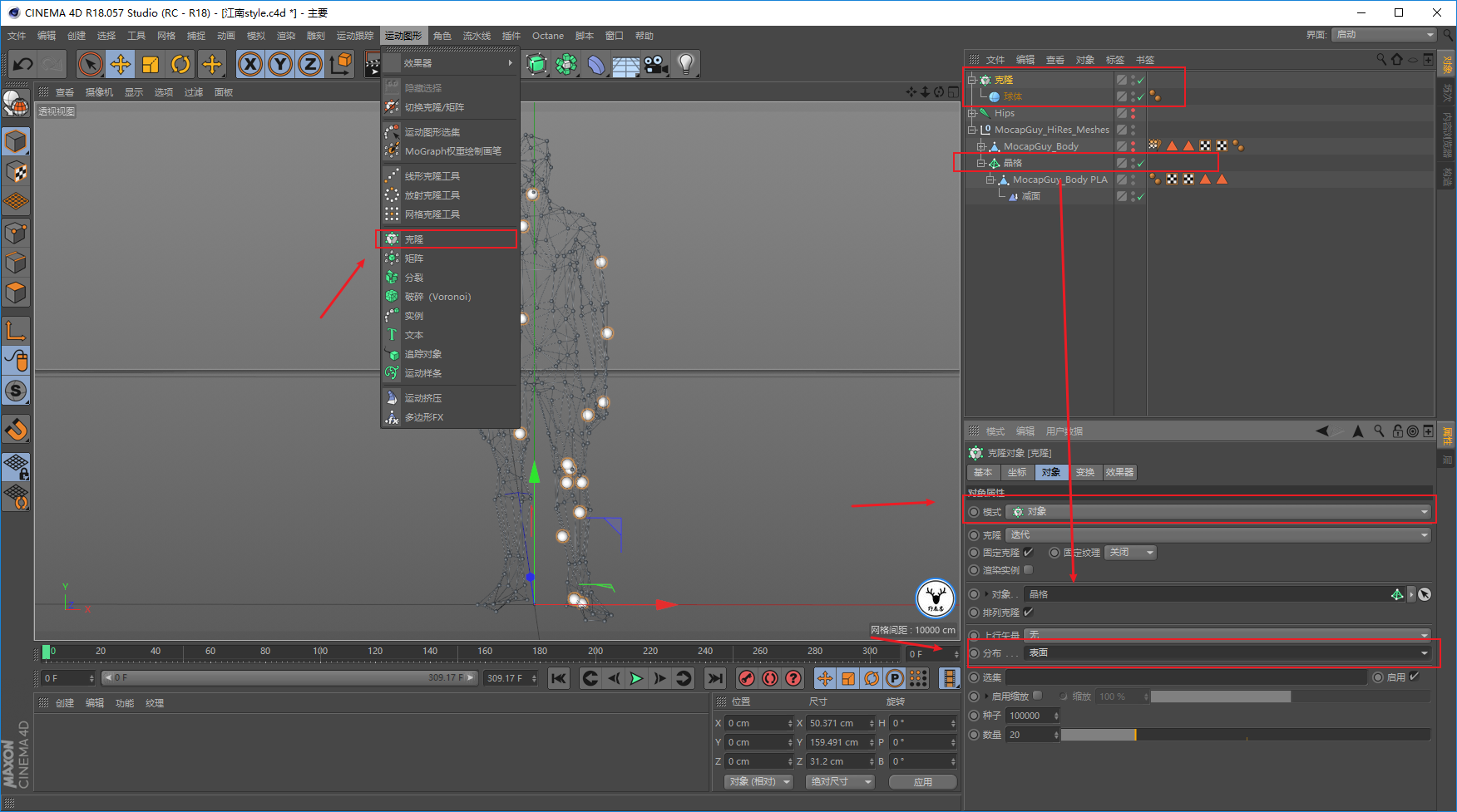Click timeline ruler at frame 100

coord(320,652)
